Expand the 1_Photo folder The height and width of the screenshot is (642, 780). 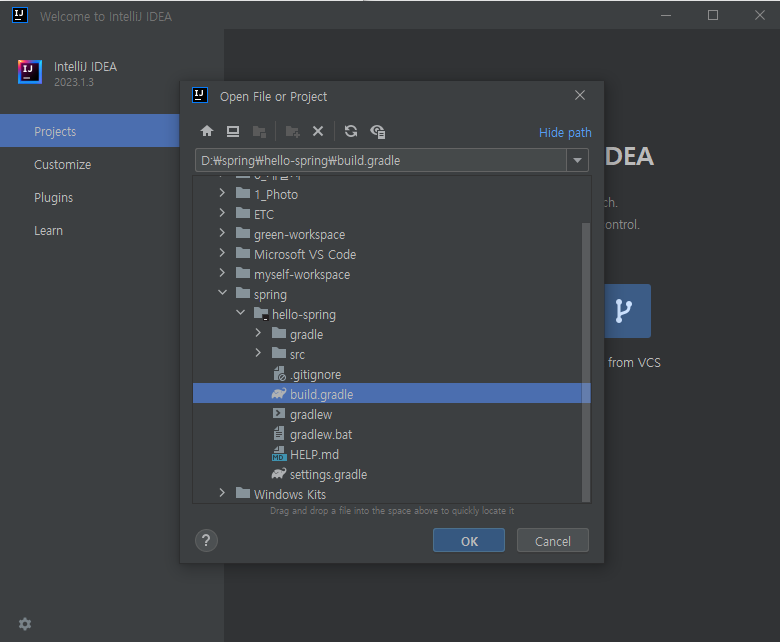pyautogui.click(x=222, y=193)
